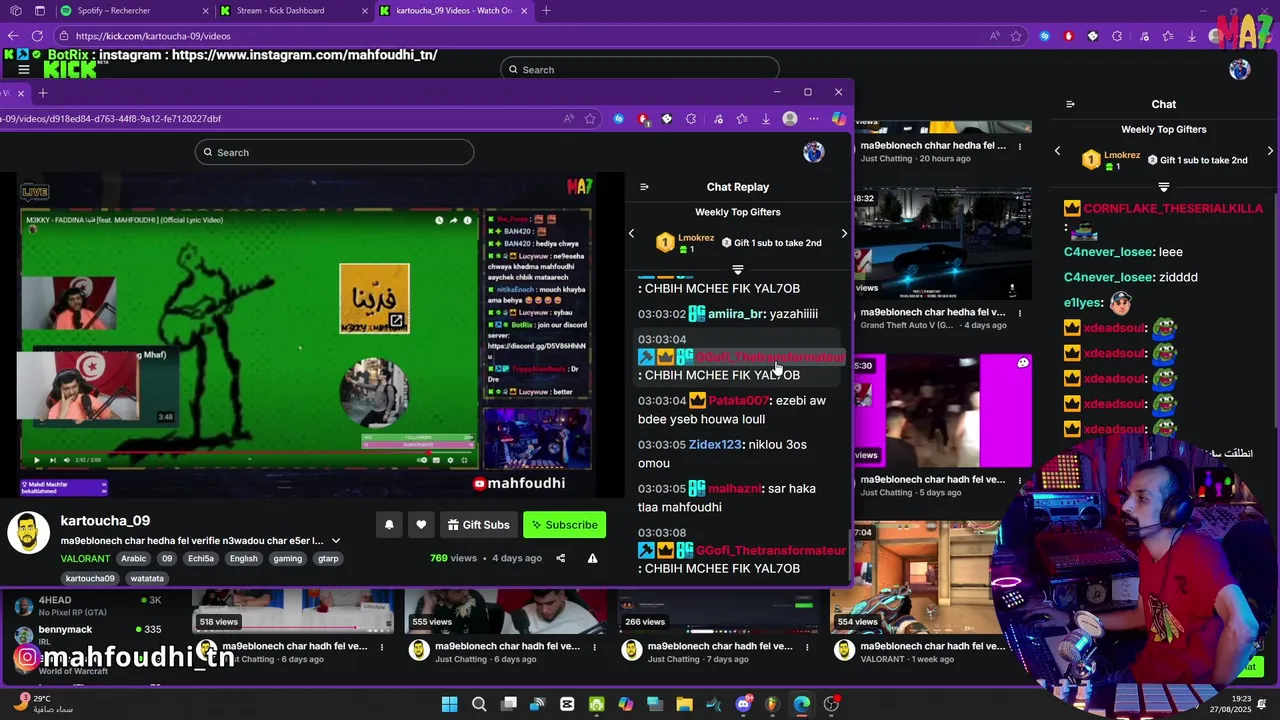The height and width of the screenshot is (720, 1280).
Task: Share the video using the share icon
Action: (x=561, y=558)
